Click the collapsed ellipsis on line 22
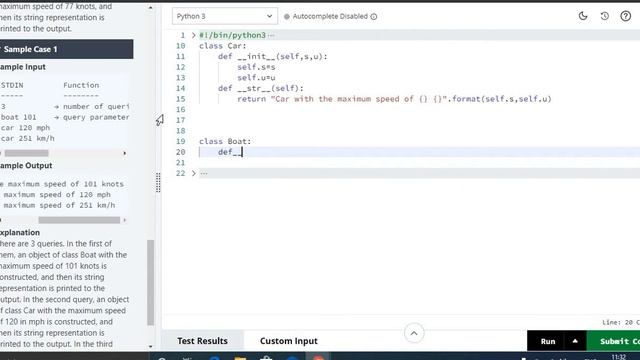Screen dimensions: 640x360 (204, 173)
